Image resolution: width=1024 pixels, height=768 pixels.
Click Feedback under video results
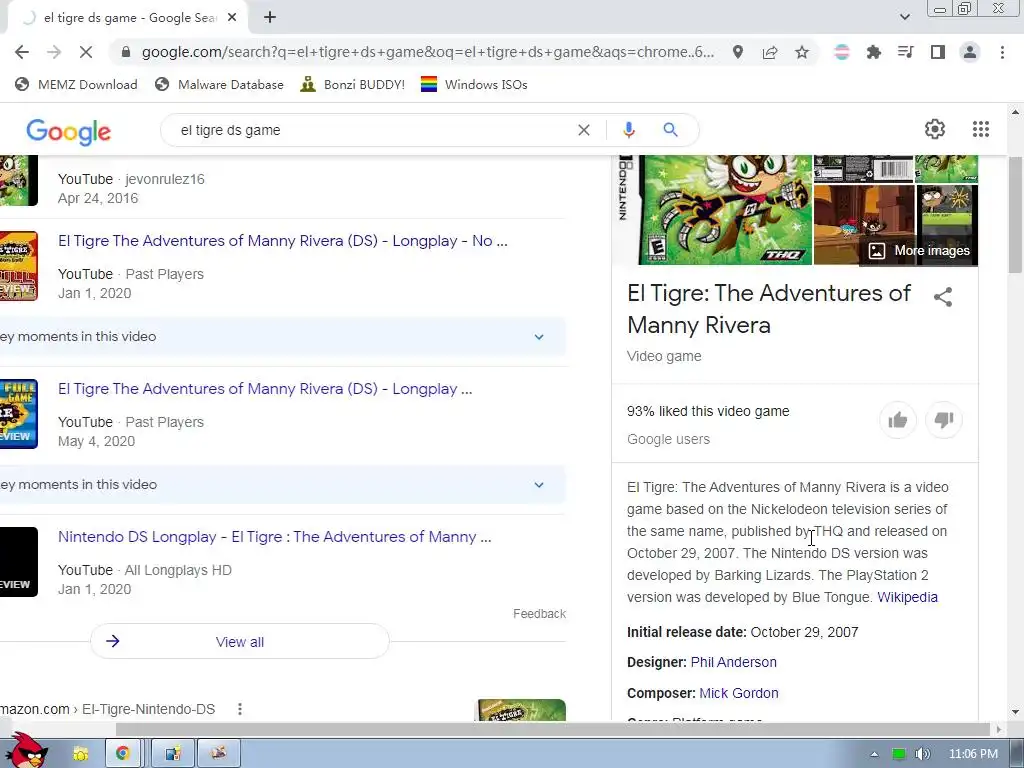(539, 614)
